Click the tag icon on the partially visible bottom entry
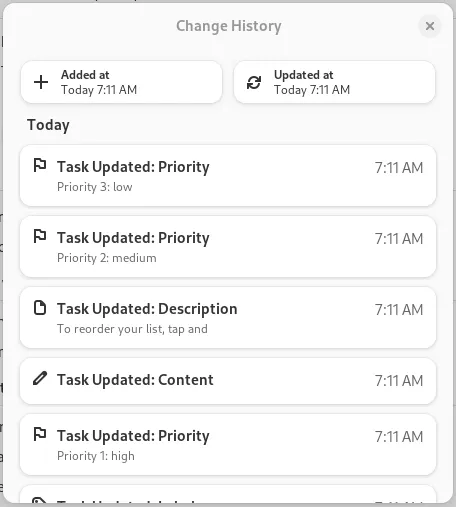The width and height of the screenshot is (456, 507). point(39,500)
